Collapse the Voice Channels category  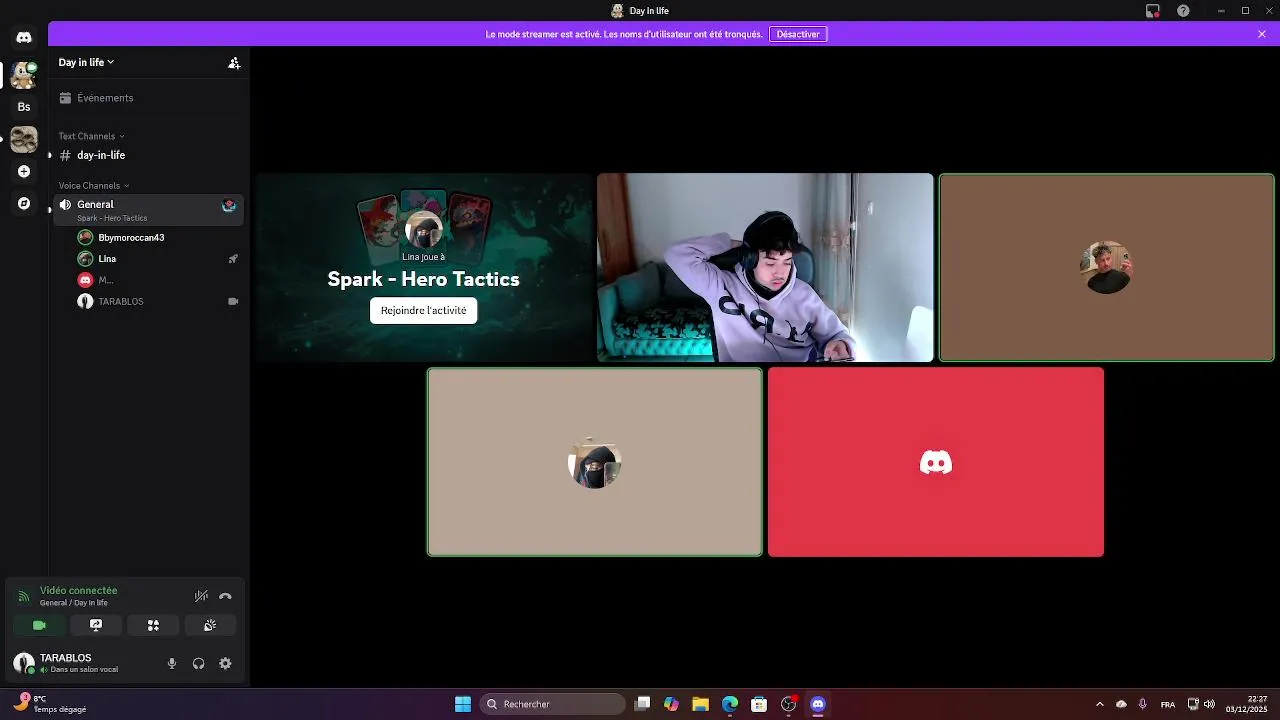coord(94,185)
